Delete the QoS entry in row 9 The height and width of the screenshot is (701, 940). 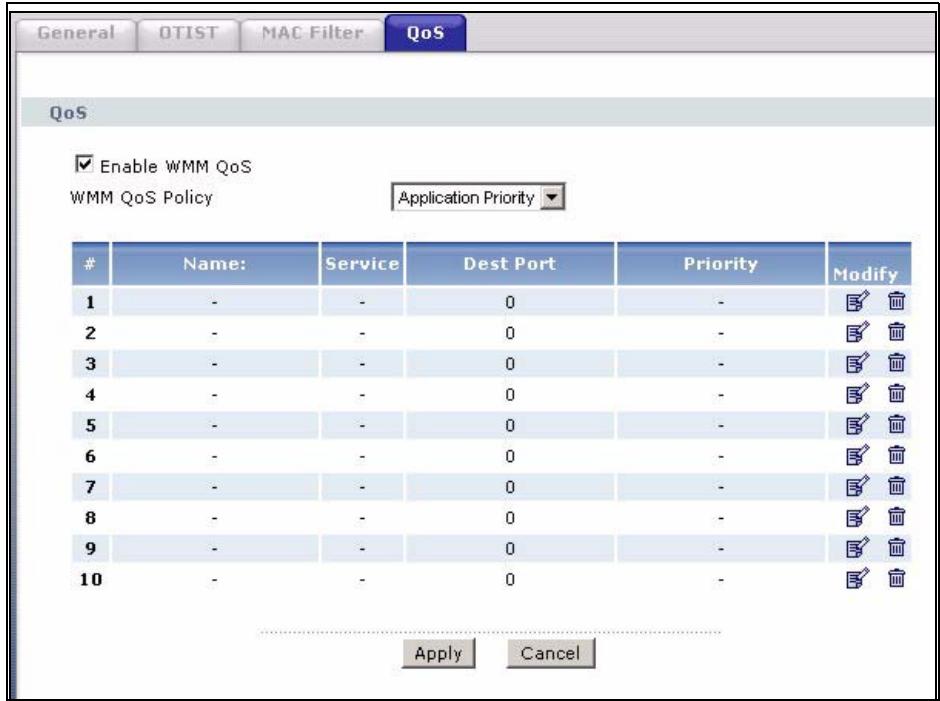[896, 548]
